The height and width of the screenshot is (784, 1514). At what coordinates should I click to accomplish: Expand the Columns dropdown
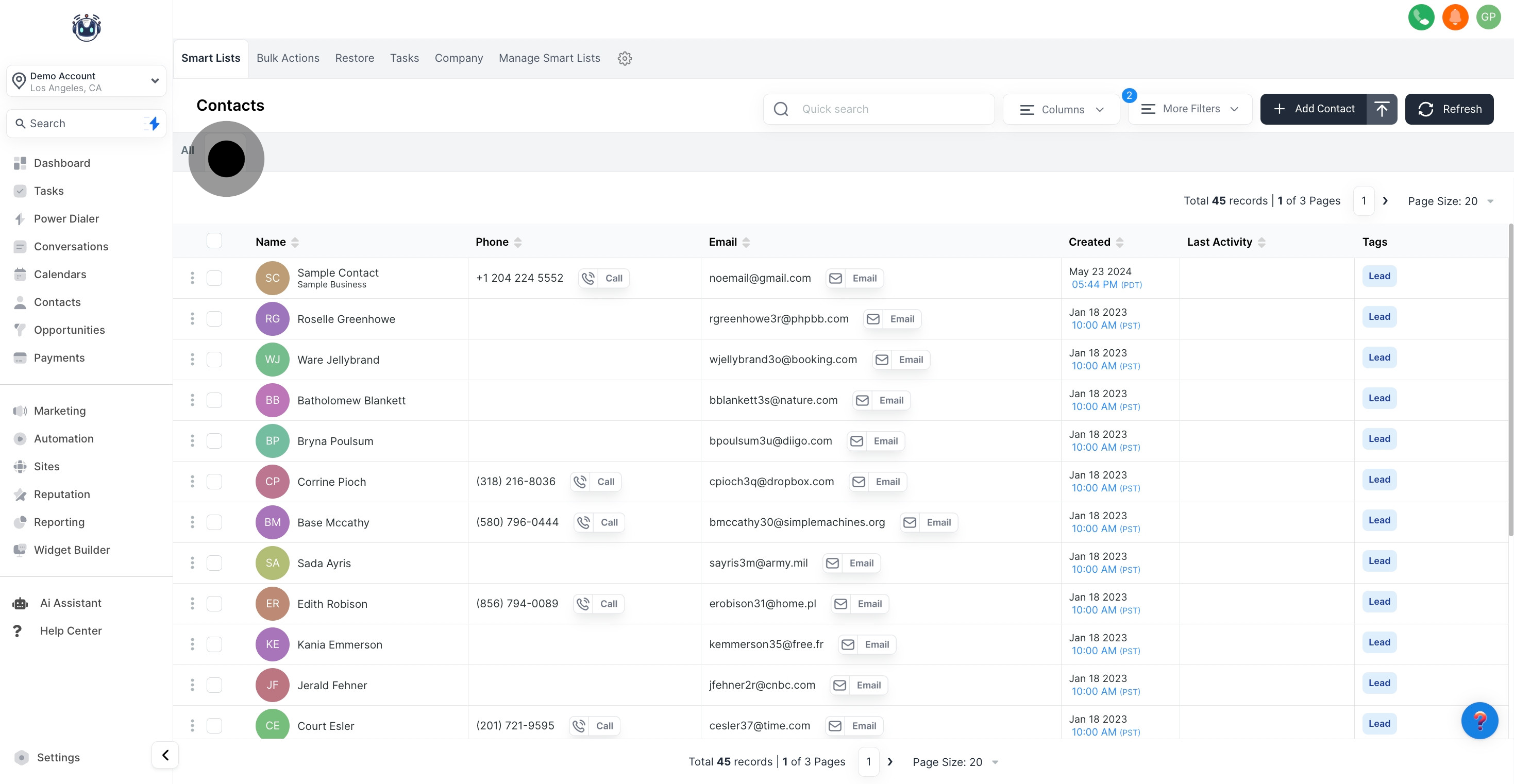(x=1062, y=109)
